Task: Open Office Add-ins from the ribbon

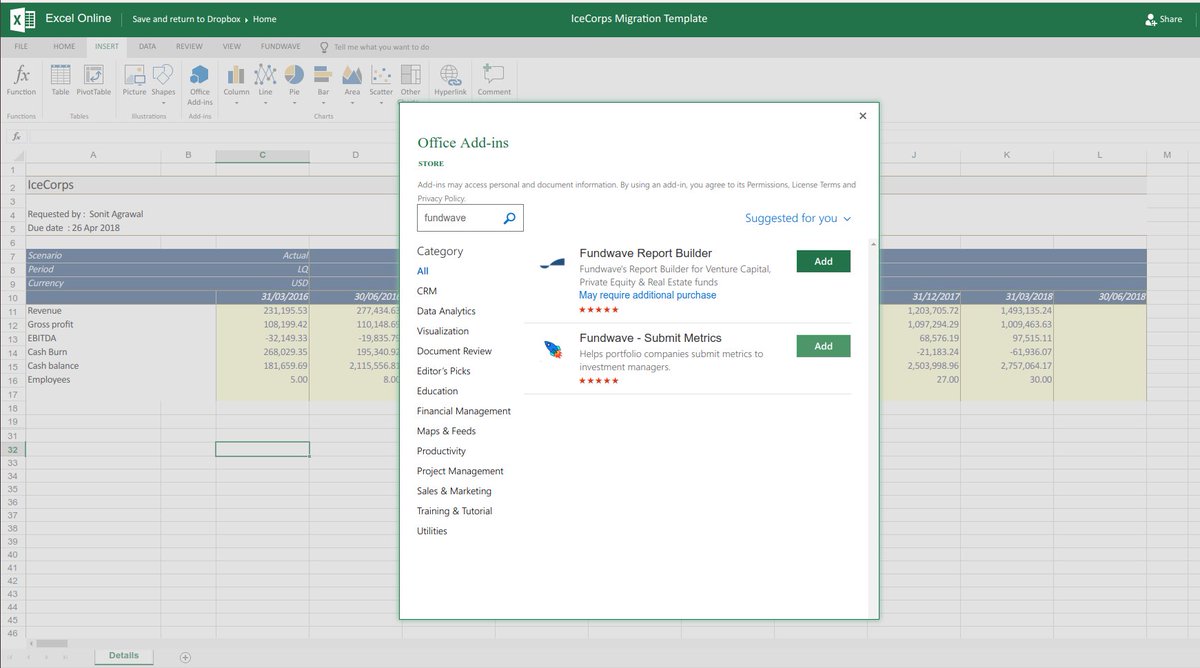Action: [x=200, y=85]
